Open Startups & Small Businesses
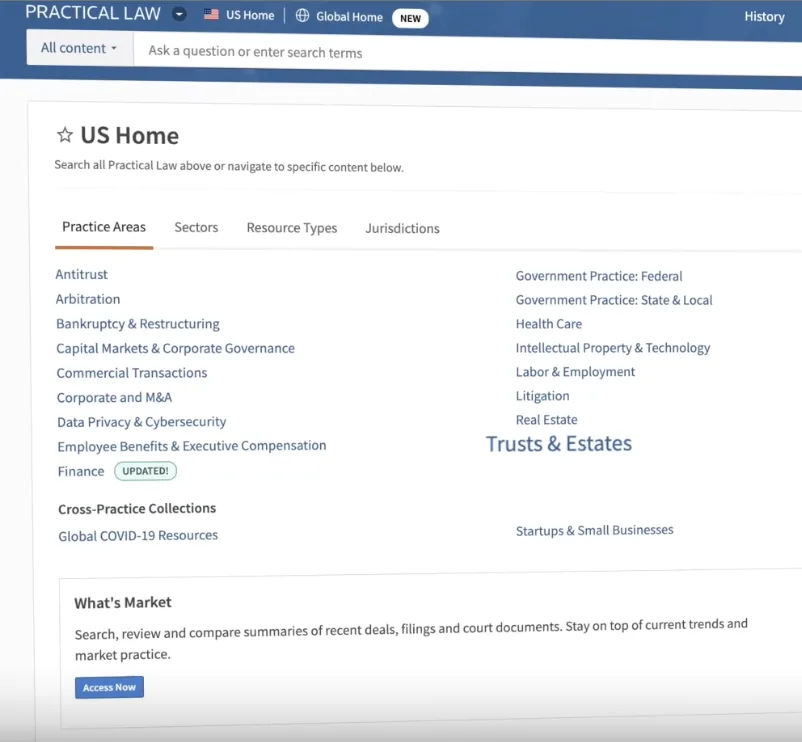 point(595,530)
